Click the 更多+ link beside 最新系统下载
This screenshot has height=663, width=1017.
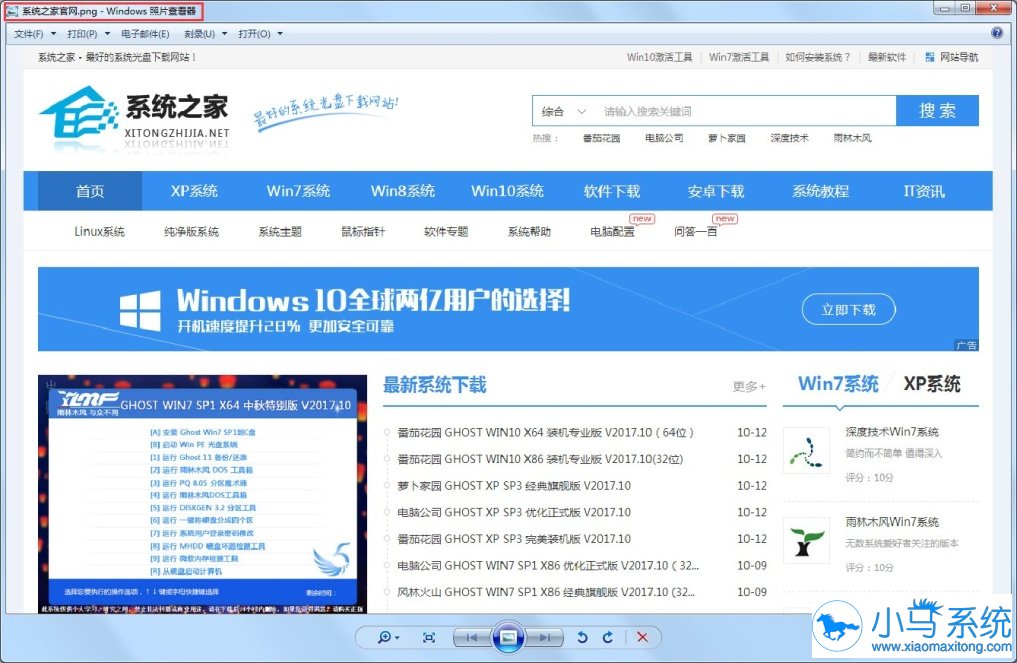(749, 387)
